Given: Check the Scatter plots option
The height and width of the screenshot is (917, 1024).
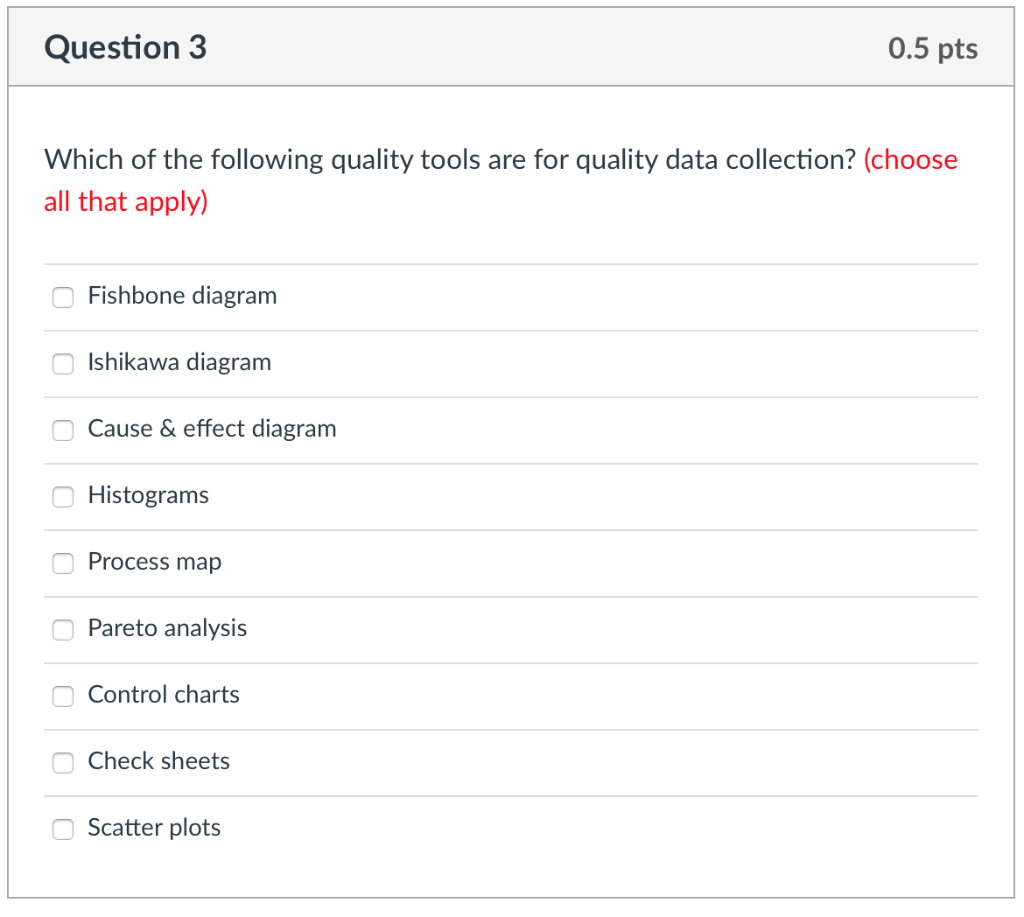Looking at the screenshot, I should (x=63, y=829).
